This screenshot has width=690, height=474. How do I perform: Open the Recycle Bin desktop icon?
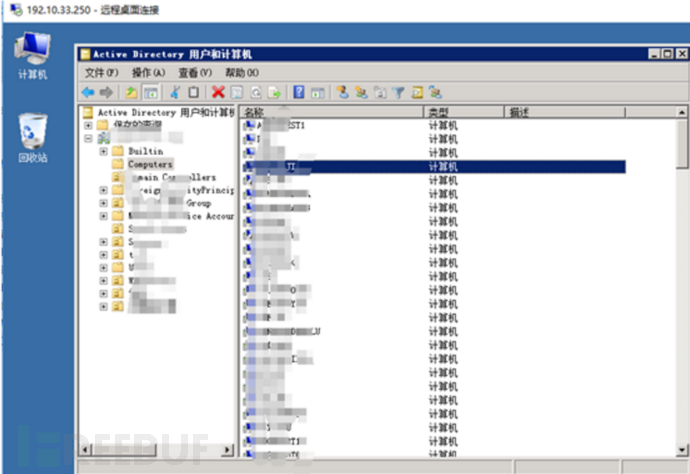(32, 135)
